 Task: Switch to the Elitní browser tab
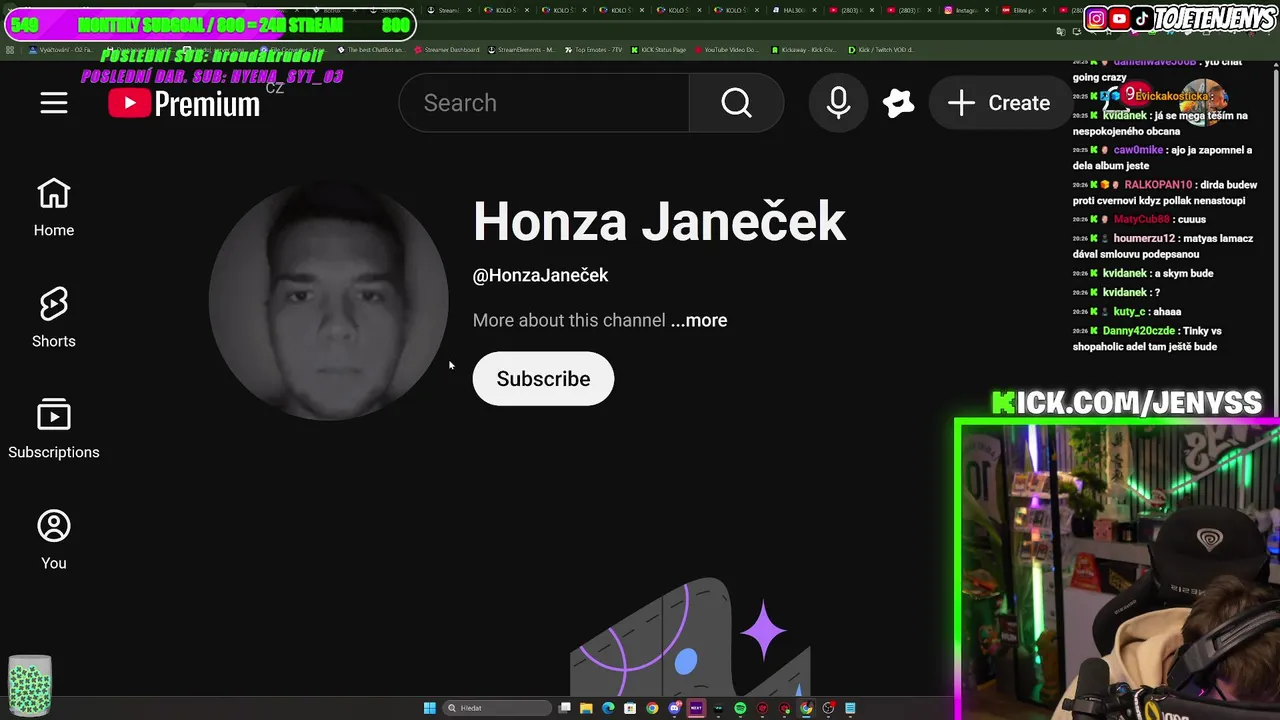pos(1024,10)
